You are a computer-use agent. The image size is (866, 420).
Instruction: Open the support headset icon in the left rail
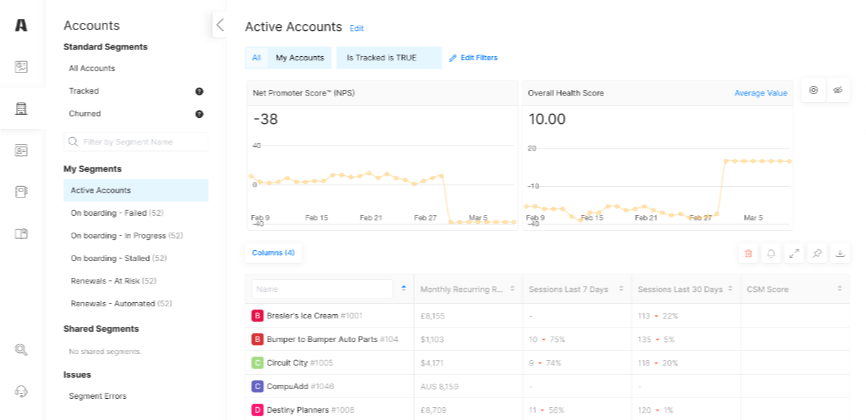click(x=21, y=391)
